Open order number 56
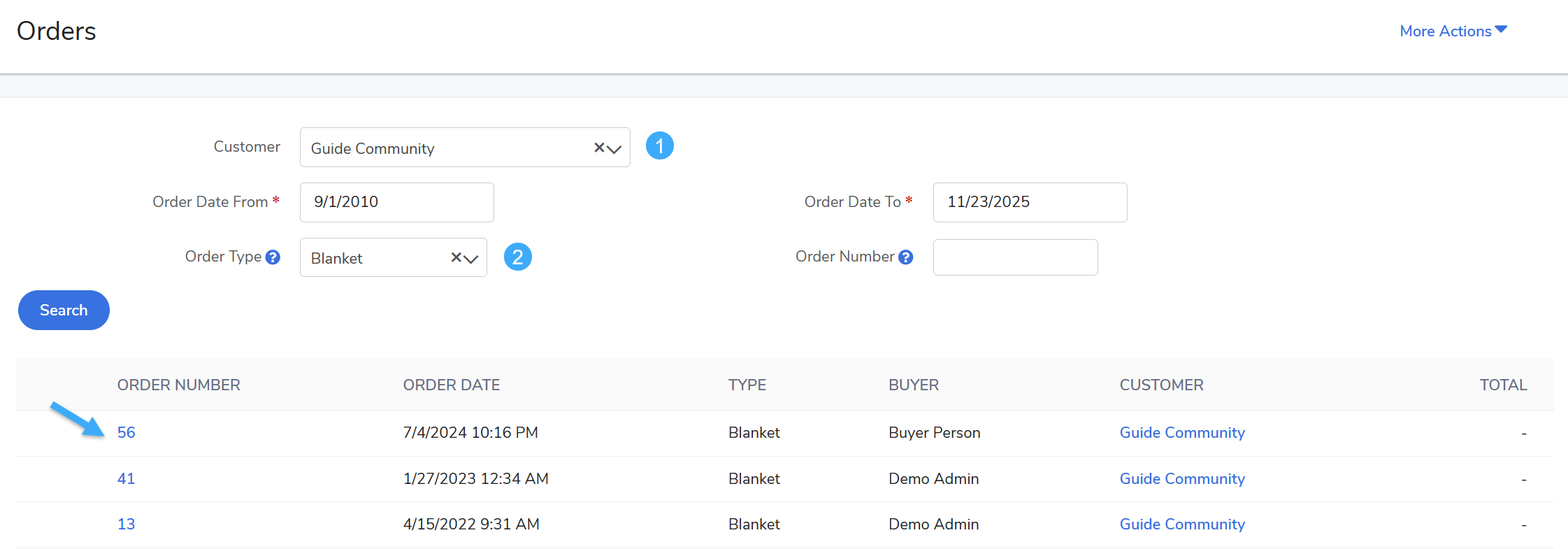 126,432
